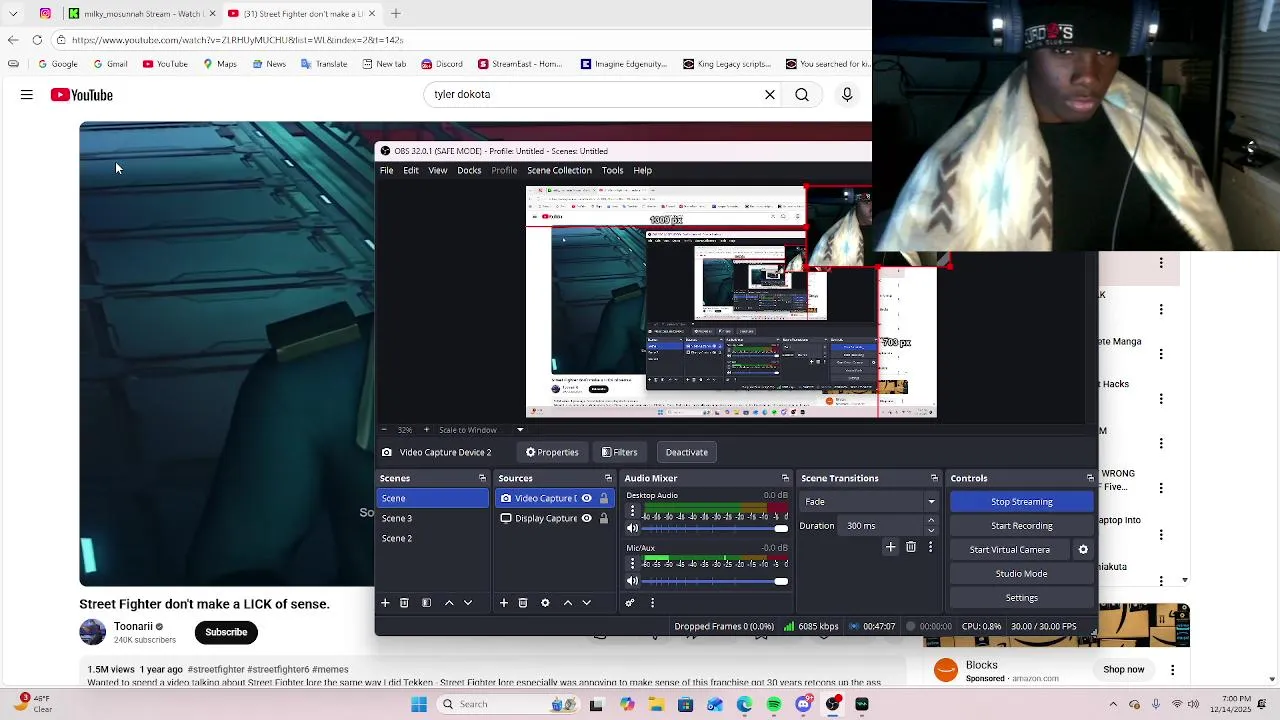This screenshot has height=720, width=1280.
Task: Open the OBS File menu
Action: pos(386,171)
